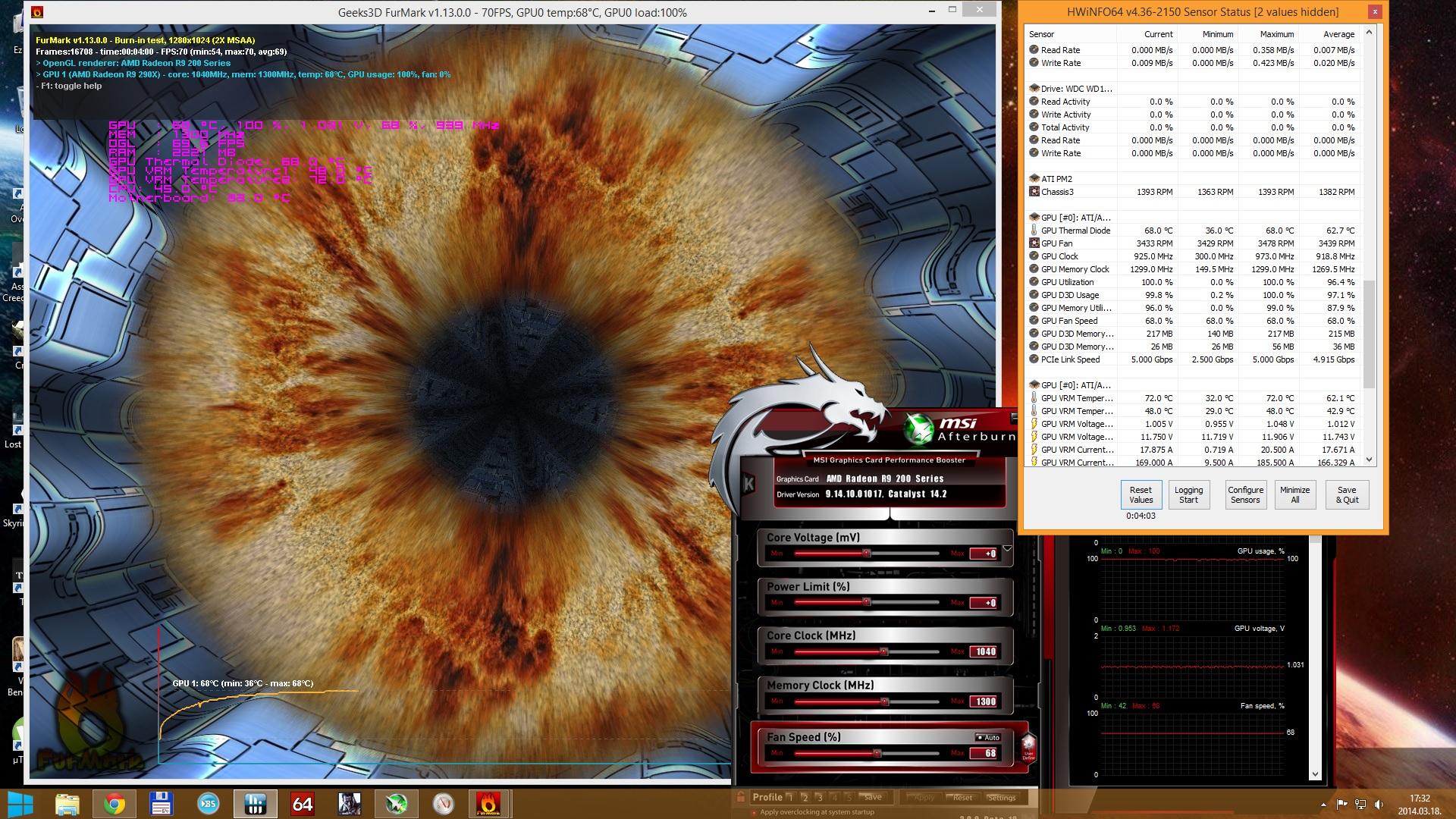Click FurMark title bar flame icon
1456x819 pixels.
pos(37,12)
